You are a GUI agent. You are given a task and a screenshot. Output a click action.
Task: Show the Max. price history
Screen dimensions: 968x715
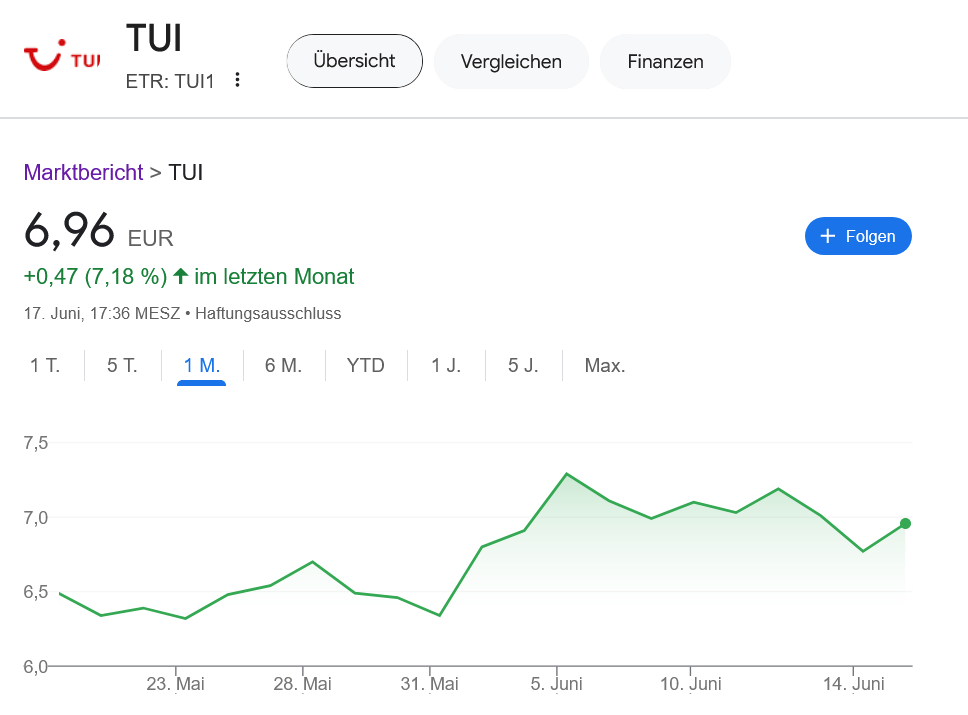tap(605, 365)
